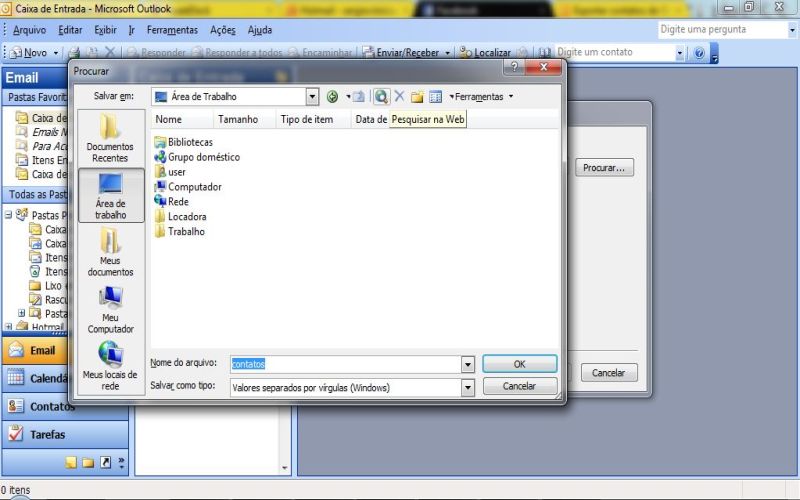
Task: Open the Editar menu
Action: pos(70,30)
